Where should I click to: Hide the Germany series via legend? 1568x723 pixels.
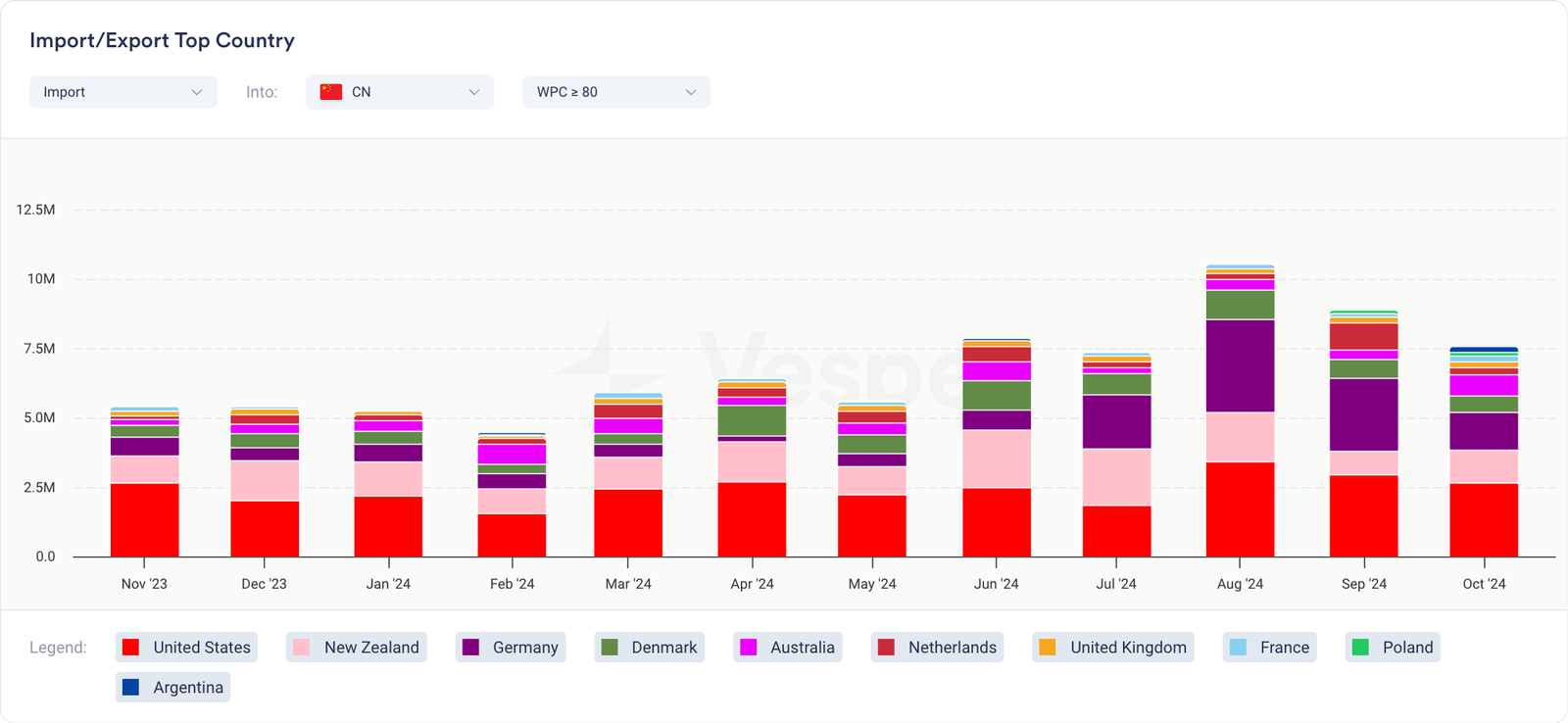511,648
